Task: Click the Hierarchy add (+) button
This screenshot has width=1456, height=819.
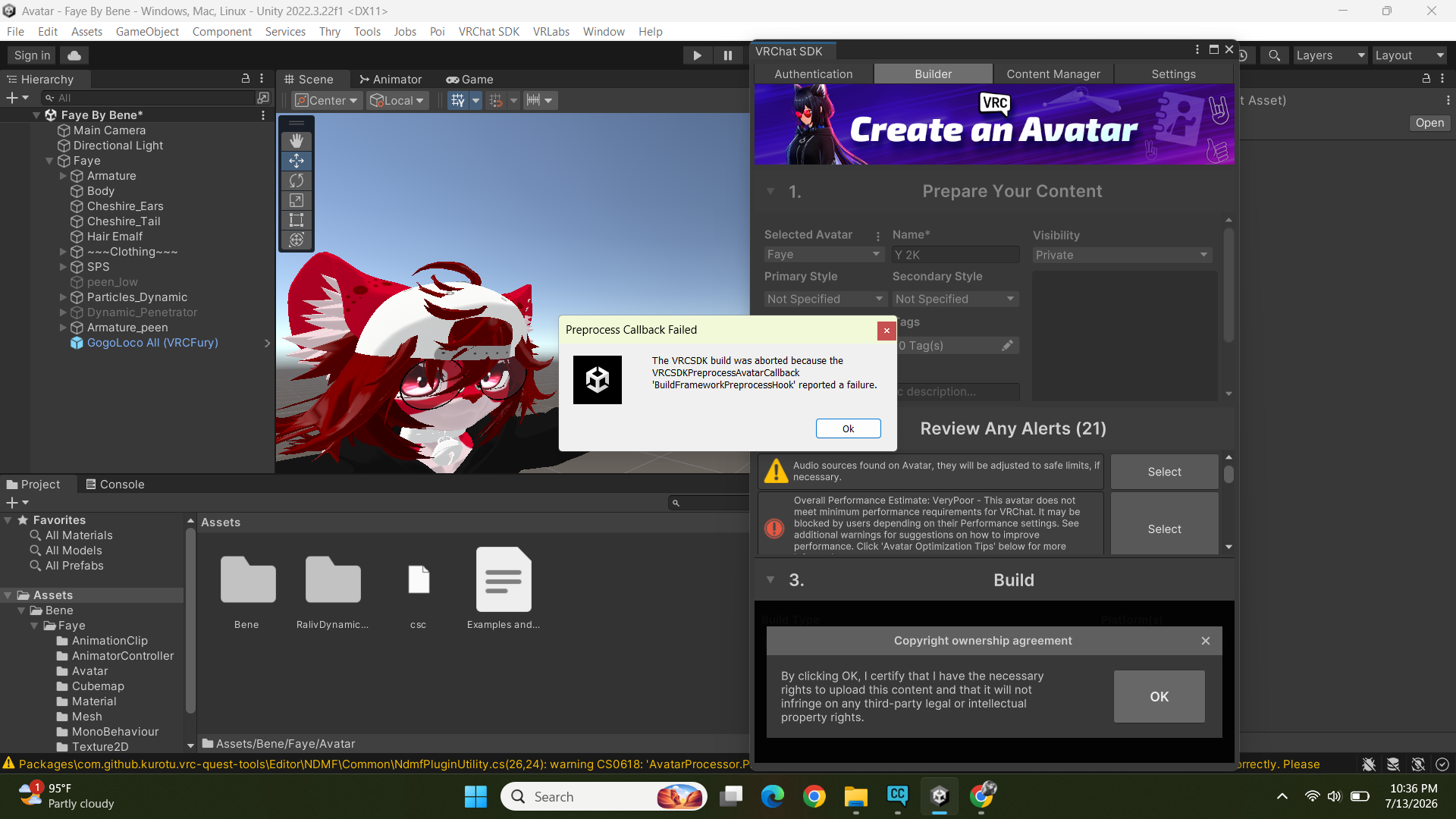Action: pos(17,98)
